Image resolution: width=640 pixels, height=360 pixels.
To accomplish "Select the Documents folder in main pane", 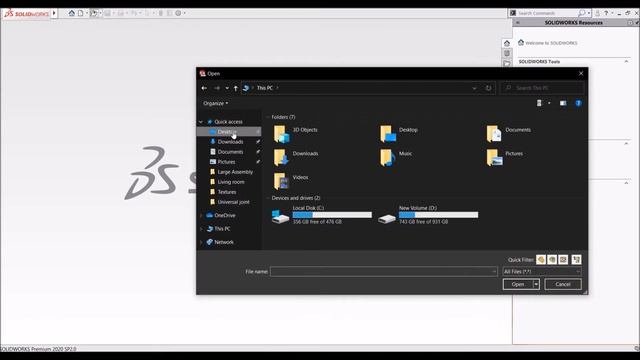I will click(509, 133).
